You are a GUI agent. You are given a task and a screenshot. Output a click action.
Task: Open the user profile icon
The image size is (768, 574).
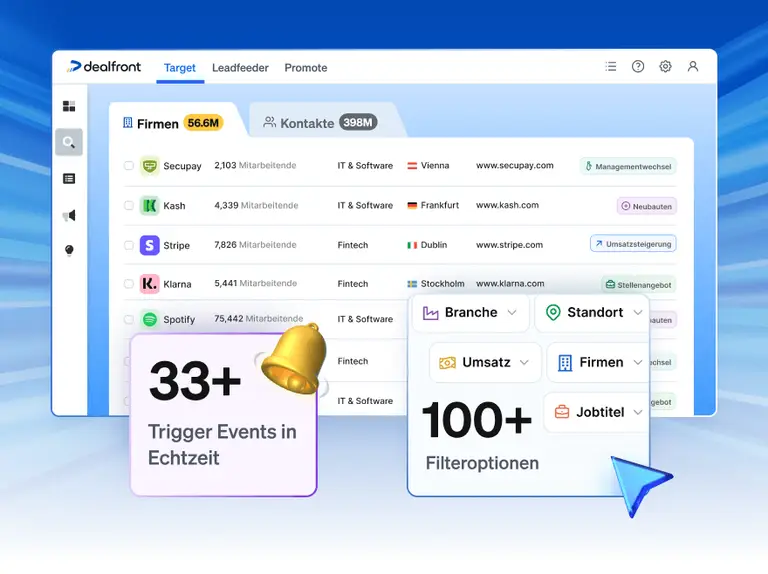pyautogui.click(x=693, y=67)
